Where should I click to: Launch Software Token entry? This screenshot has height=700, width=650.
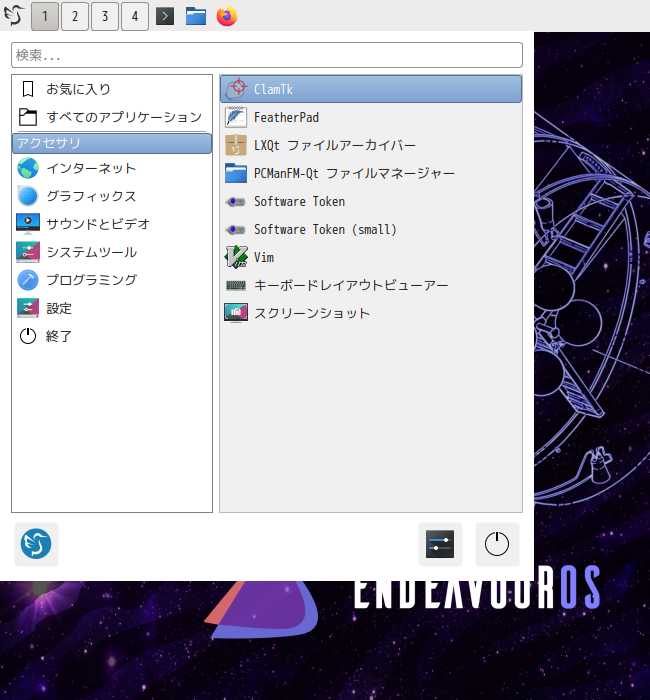(x=371, y=201)
